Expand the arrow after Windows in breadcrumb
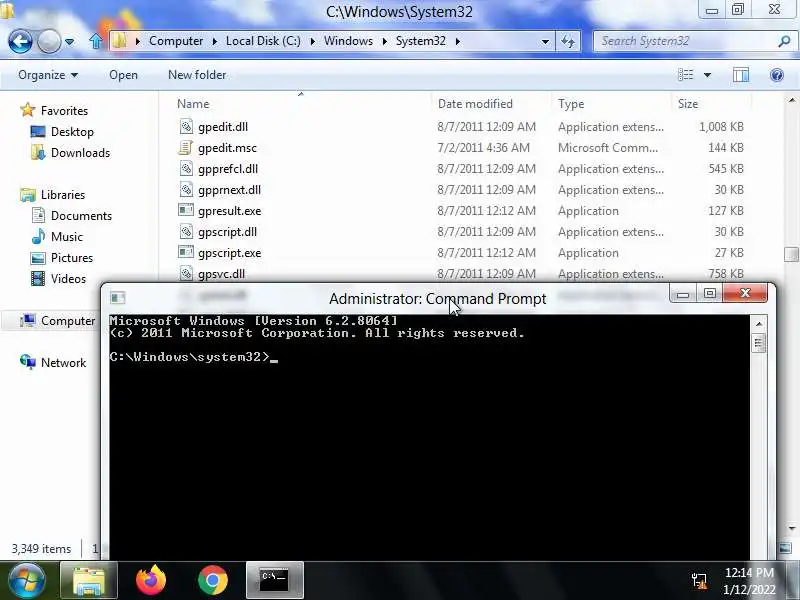 (385, 41)
